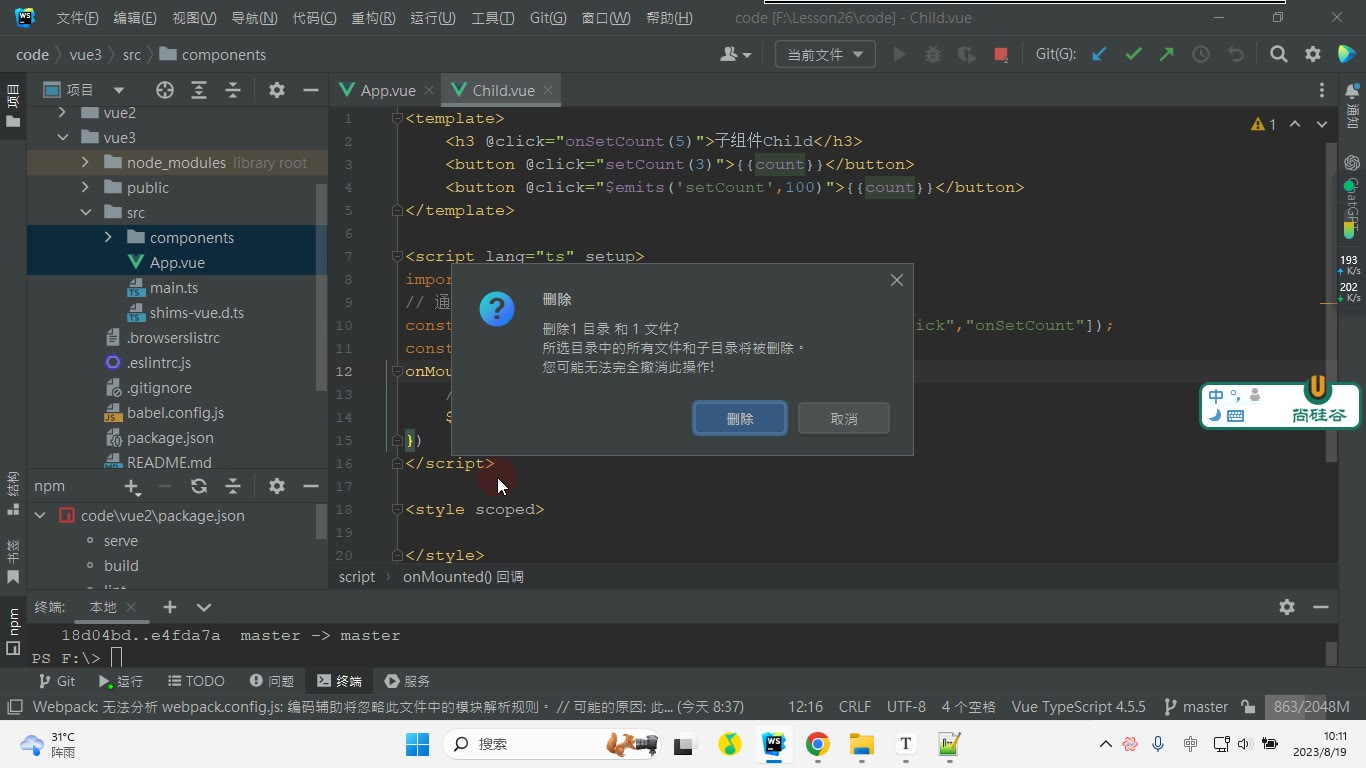Click collapse all icon in project panel
Viewport: 1366px width, 768px height.
coord(233,90)
